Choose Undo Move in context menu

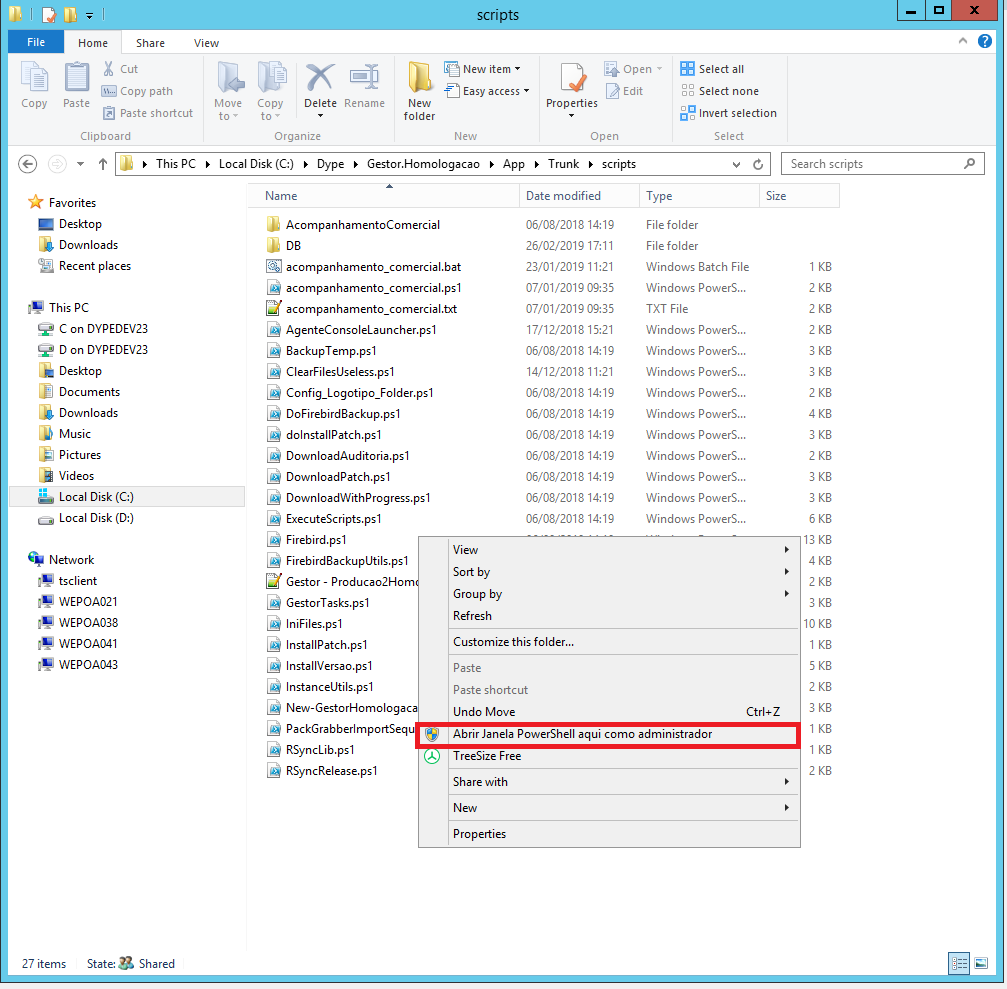609,712
